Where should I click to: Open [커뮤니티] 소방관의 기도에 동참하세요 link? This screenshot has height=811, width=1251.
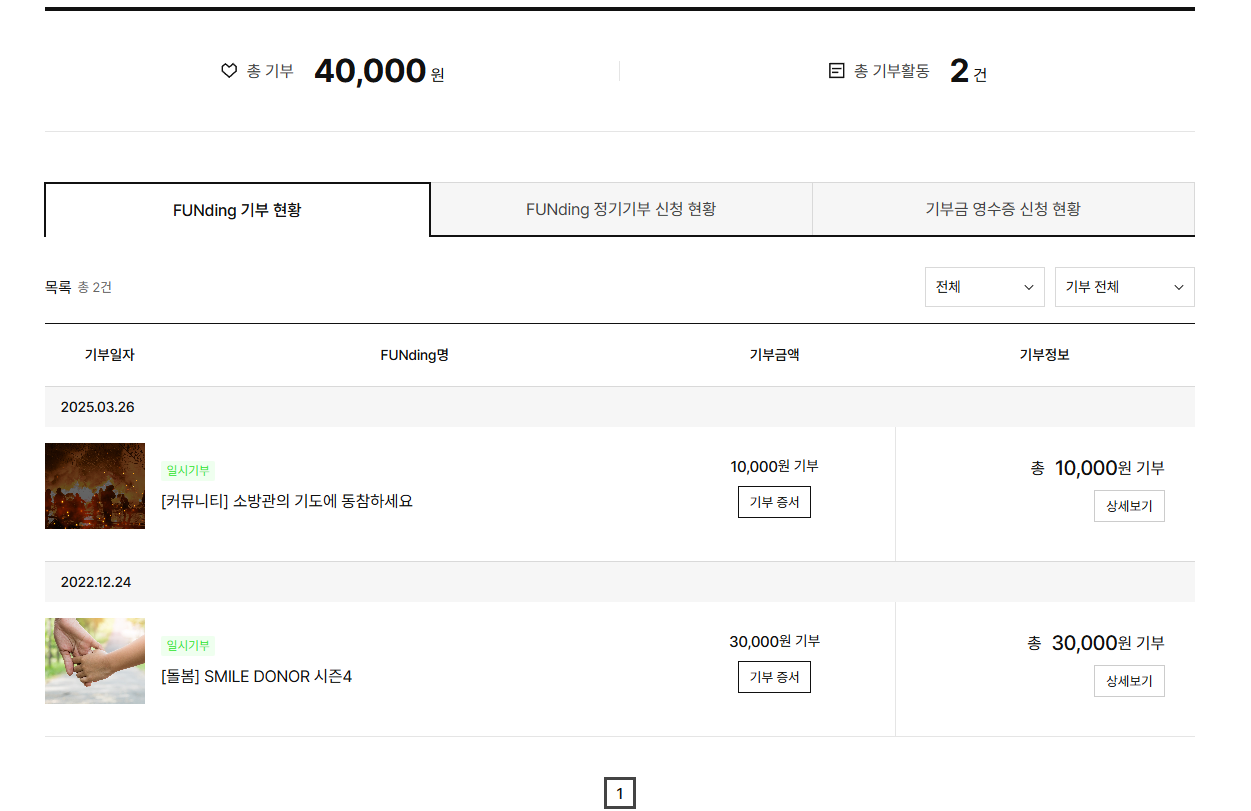coord(287,501)
